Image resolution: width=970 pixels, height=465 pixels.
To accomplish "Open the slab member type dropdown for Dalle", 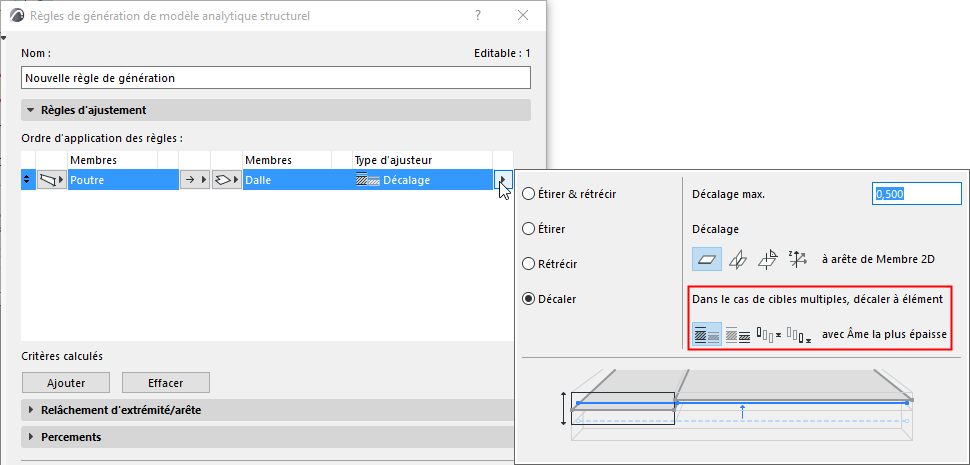I will pyautogui.click(x=227, y=180).
